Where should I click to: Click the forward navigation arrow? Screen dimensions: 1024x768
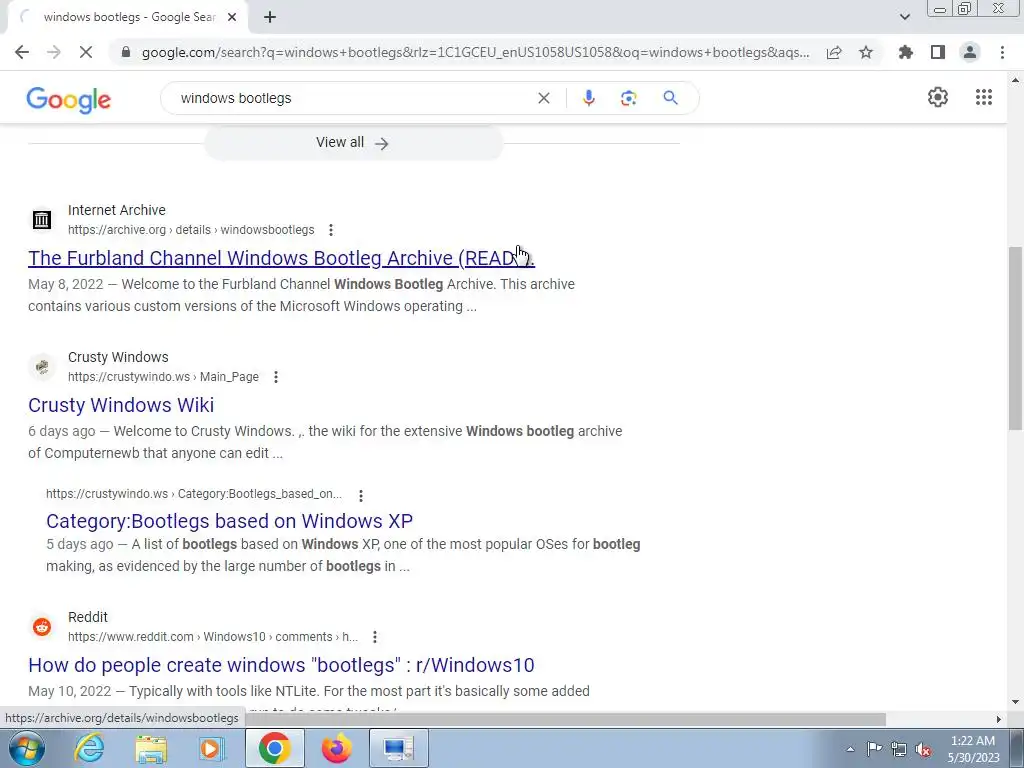tap(54, 52)
